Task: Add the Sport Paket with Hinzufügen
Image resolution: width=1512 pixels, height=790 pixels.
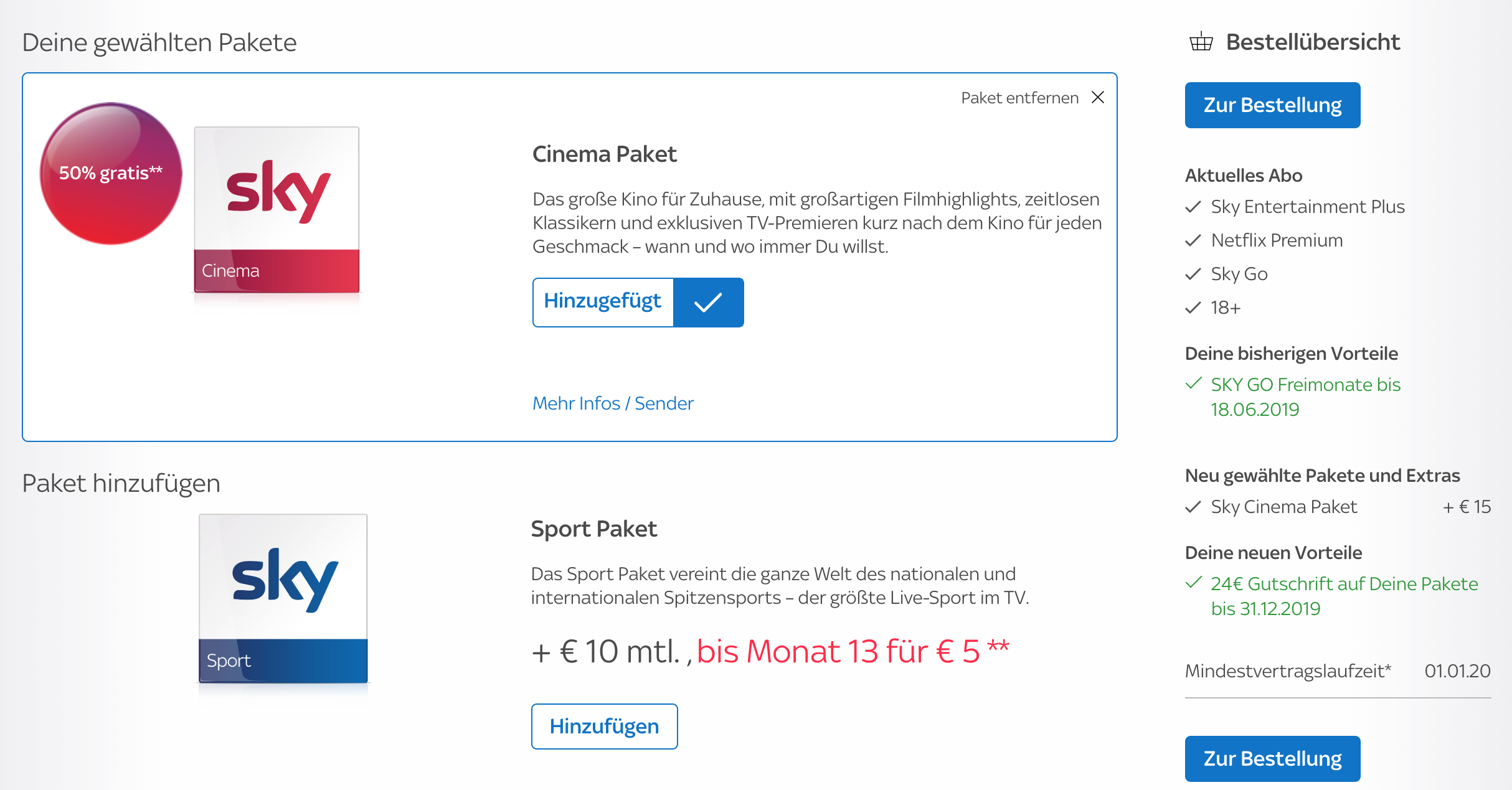Action: pos(604,727)
